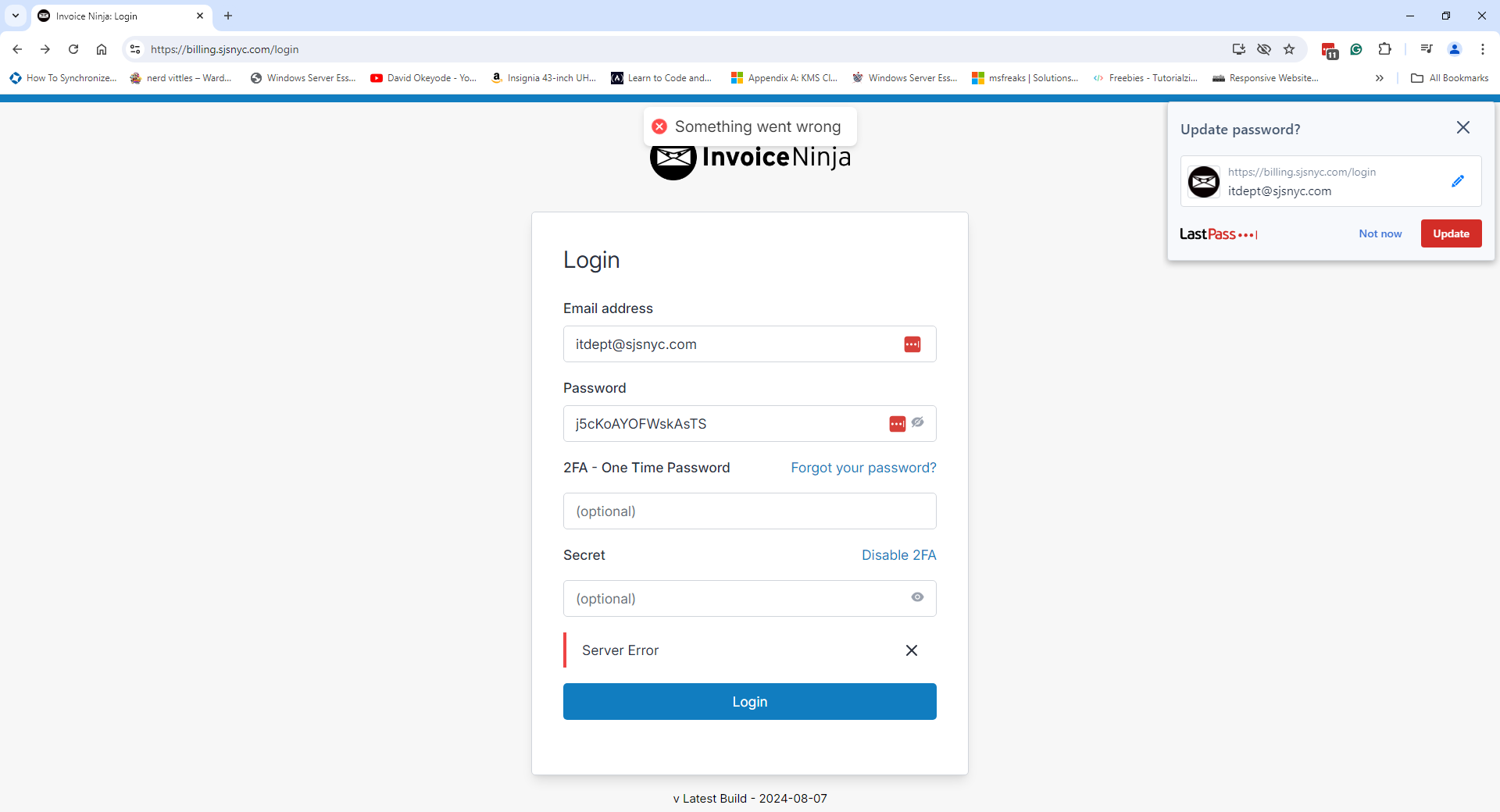This screenshot has width=1500, height=812.
Task: Click the browser back arrow
Action: 17,49
